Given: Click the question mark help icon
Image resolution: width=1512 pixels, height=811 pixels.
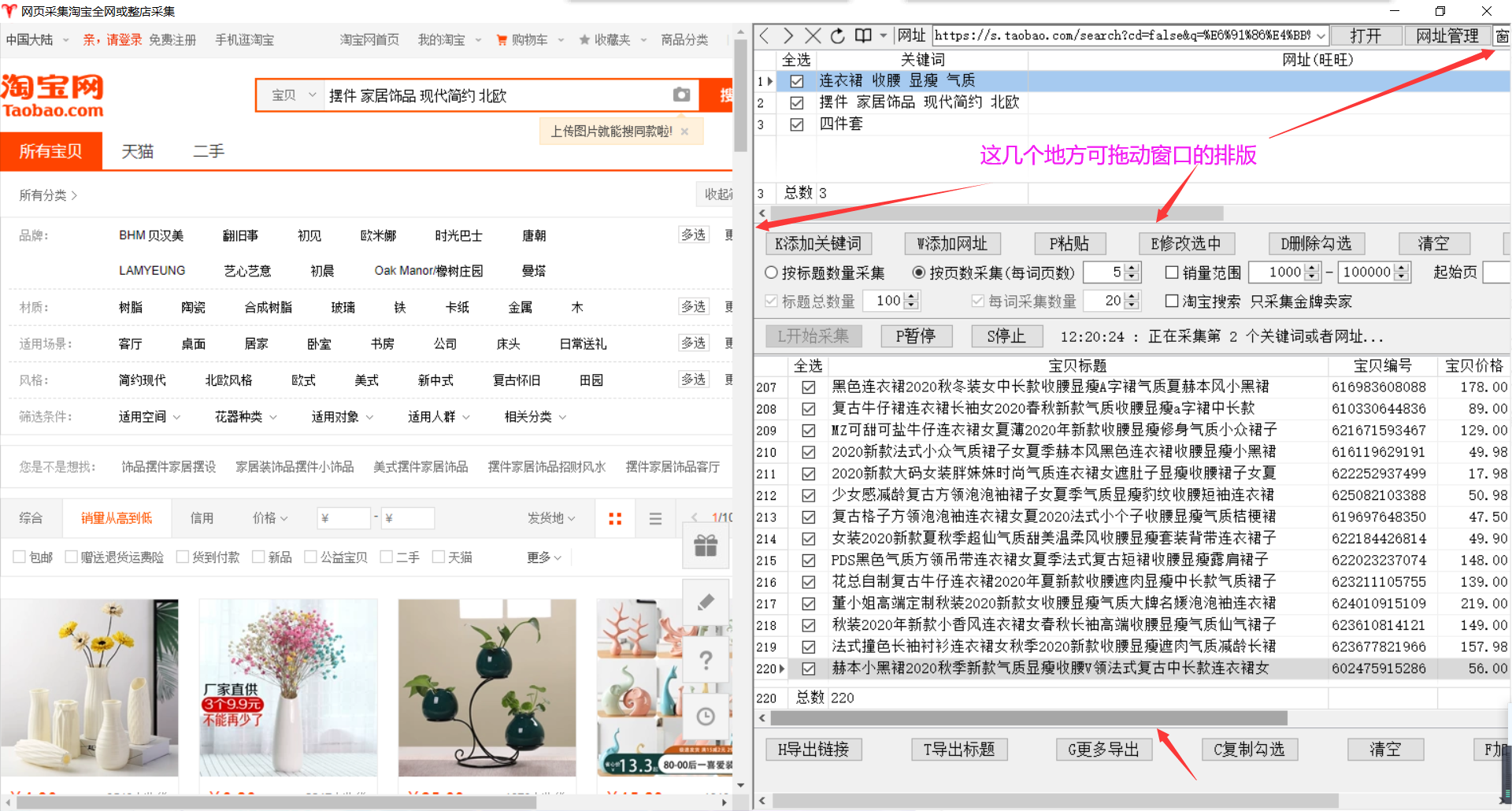Looking at the screenshot, I should tap(706, 660).
